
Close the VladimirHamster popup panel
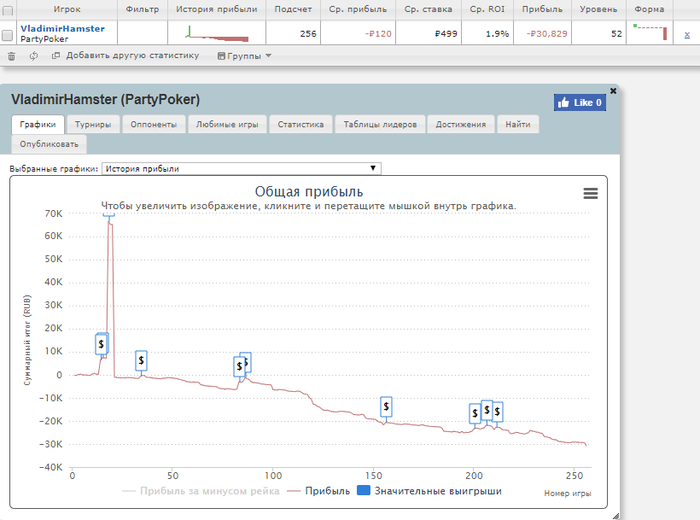click(x=613, y=91)
